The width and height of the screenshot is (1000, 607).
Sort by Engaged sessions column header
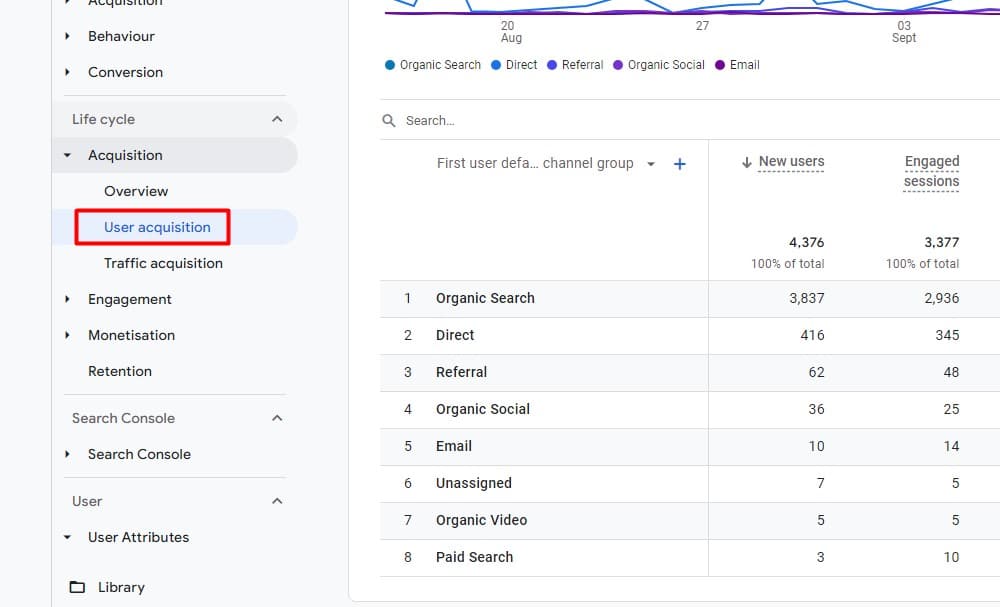[x=931, y=171]
